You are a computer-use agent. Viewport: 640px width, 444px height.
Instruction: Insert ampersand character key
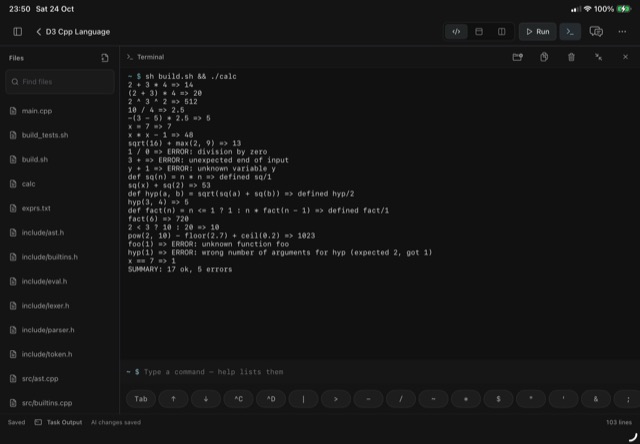point(596,399)
